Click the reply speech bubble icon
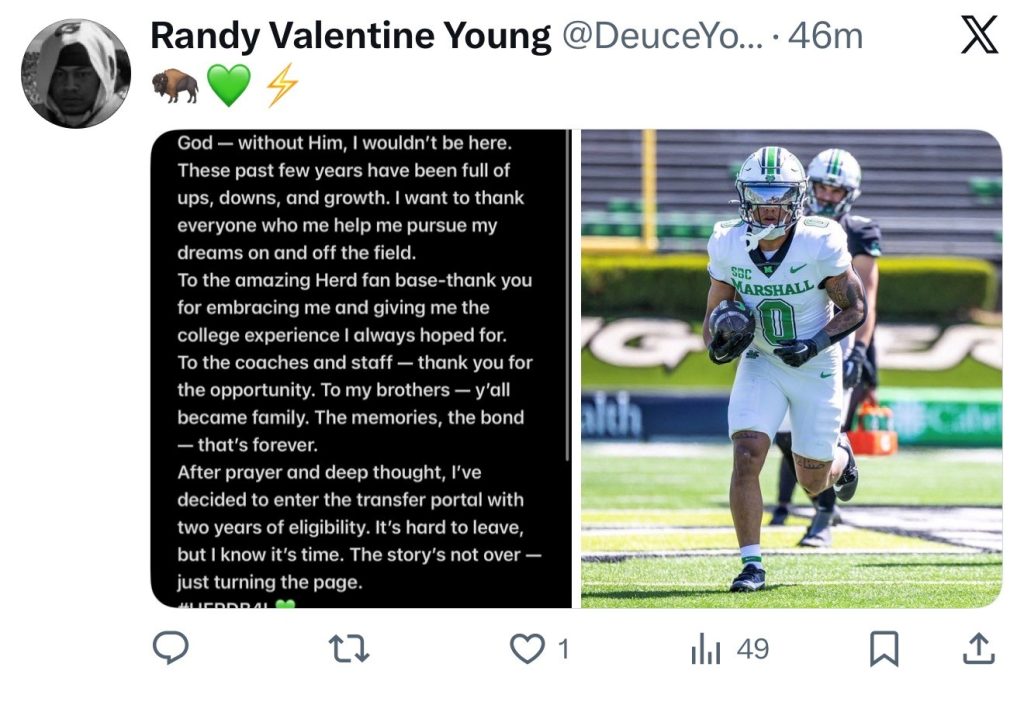1024x726 pixels. click(x=171, y=648)
